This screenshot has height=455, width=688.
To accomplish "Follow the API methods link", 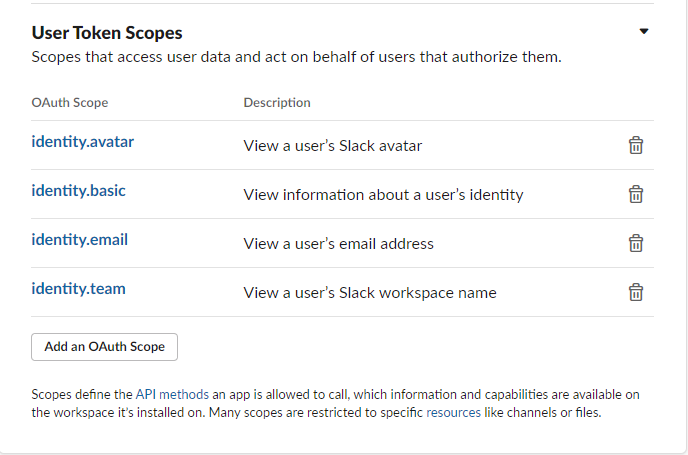I will coord(172,394).
